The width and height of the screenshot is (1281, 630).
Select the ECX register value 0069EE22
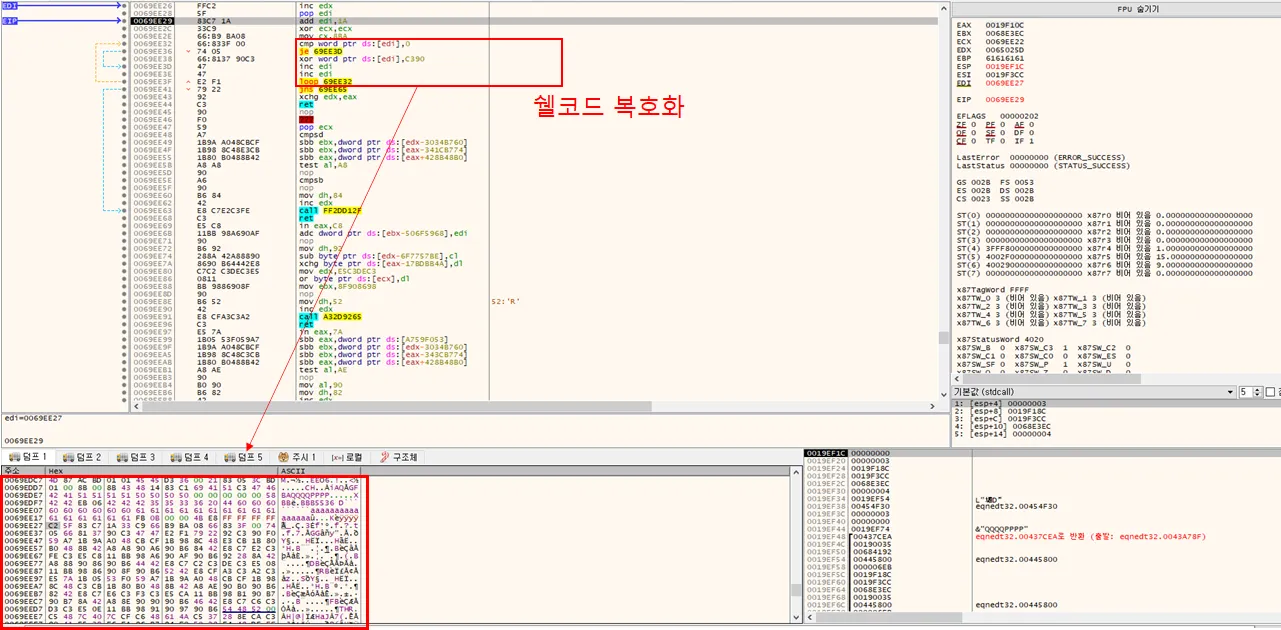[1004, 40]
